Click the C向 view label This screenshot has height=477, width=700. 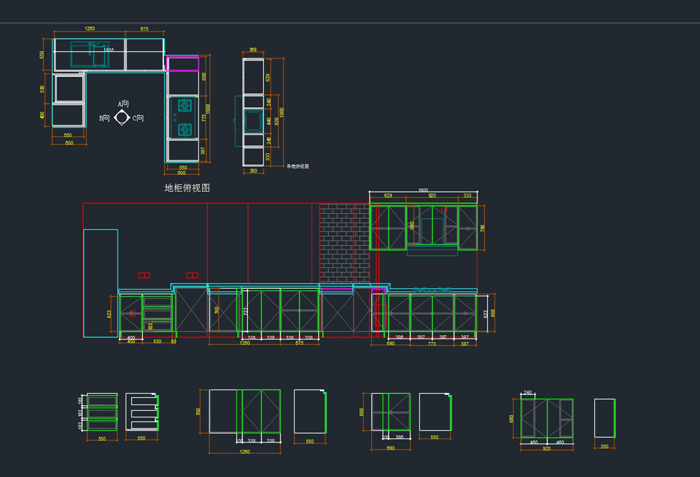[138, 118]
